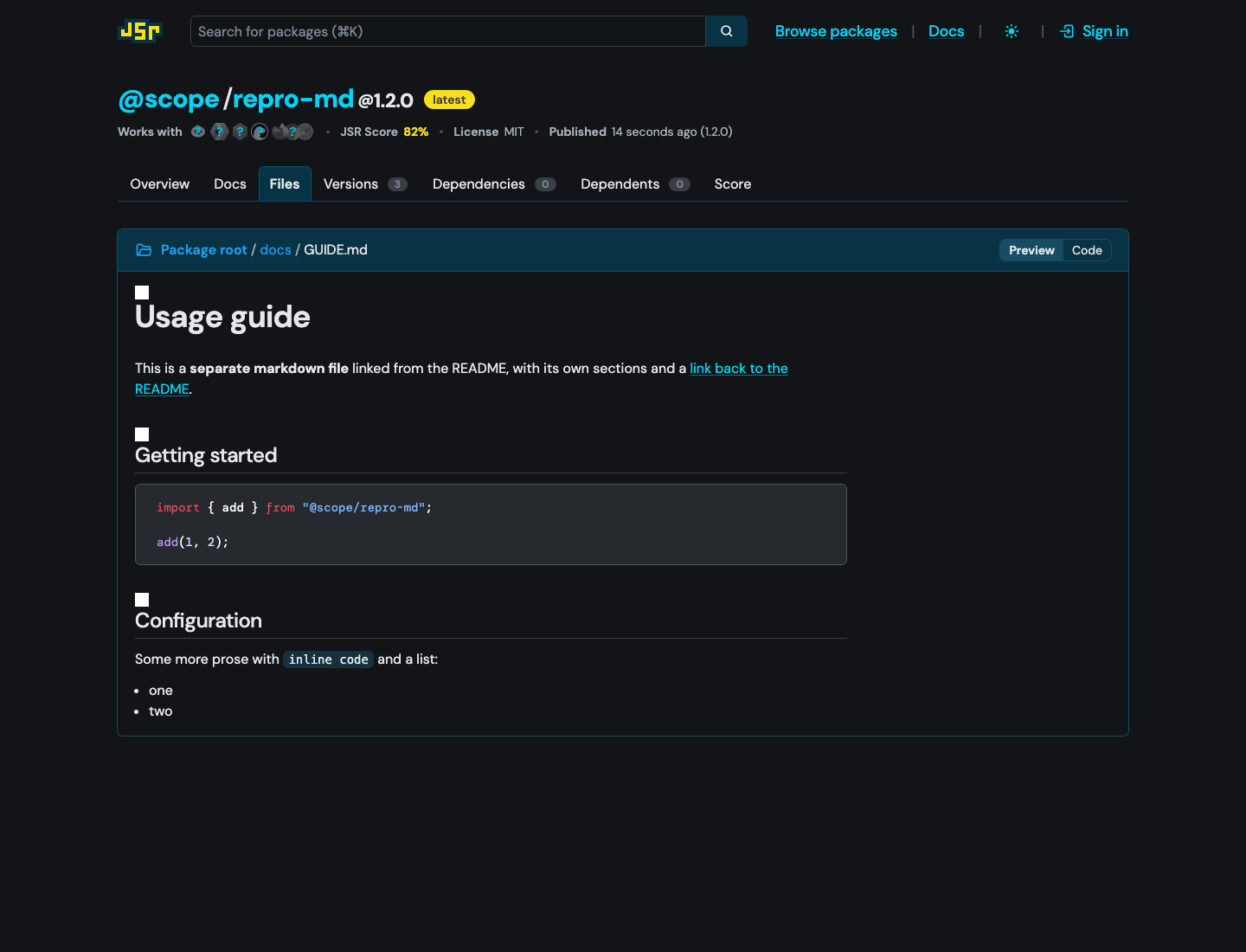Click the Package root breadcrumb link
The height and width of the screenshot is (952, 1246).
(204, 250)
